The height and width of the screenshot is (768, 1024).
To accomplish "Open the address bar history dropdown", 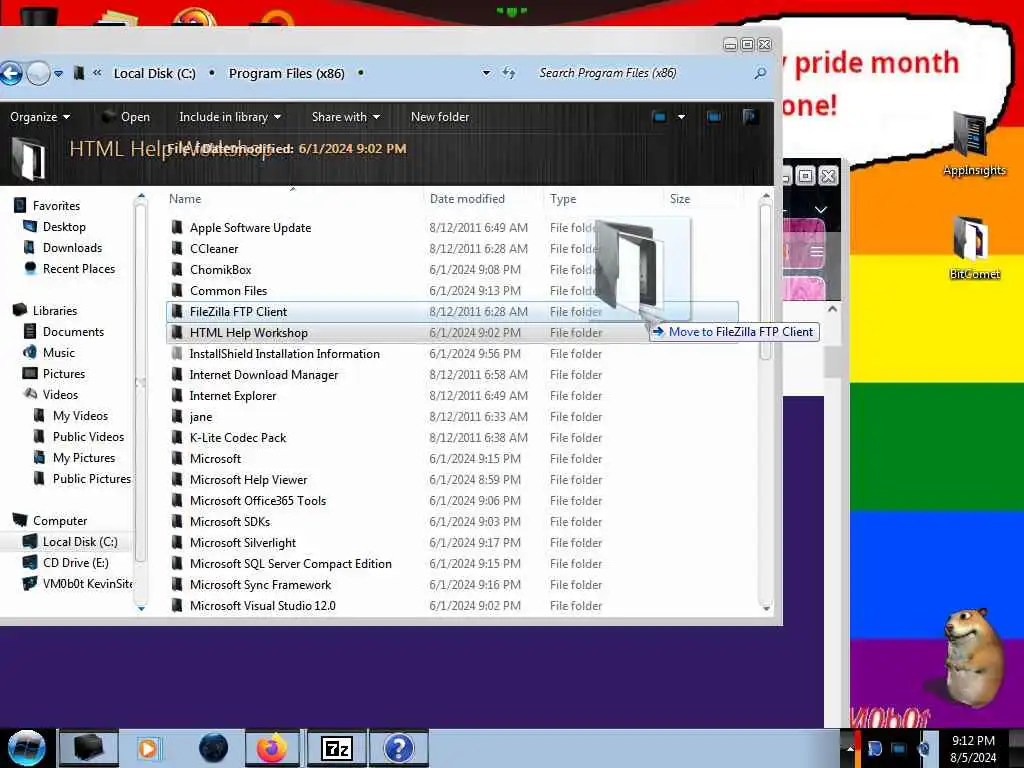I will 487,73.
